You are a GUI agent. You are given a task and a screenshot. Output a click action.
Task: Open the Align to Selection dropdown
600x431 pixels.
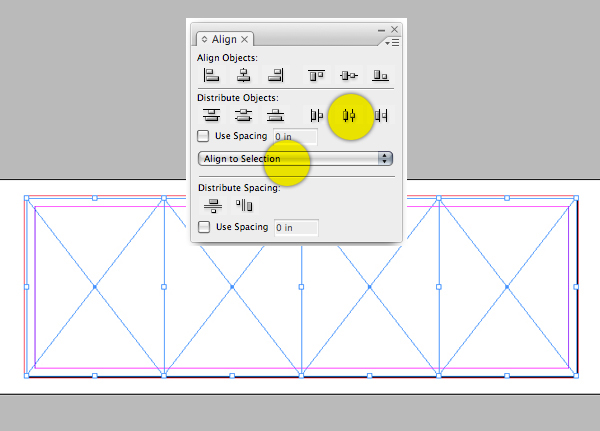click(x=295, y=158)
